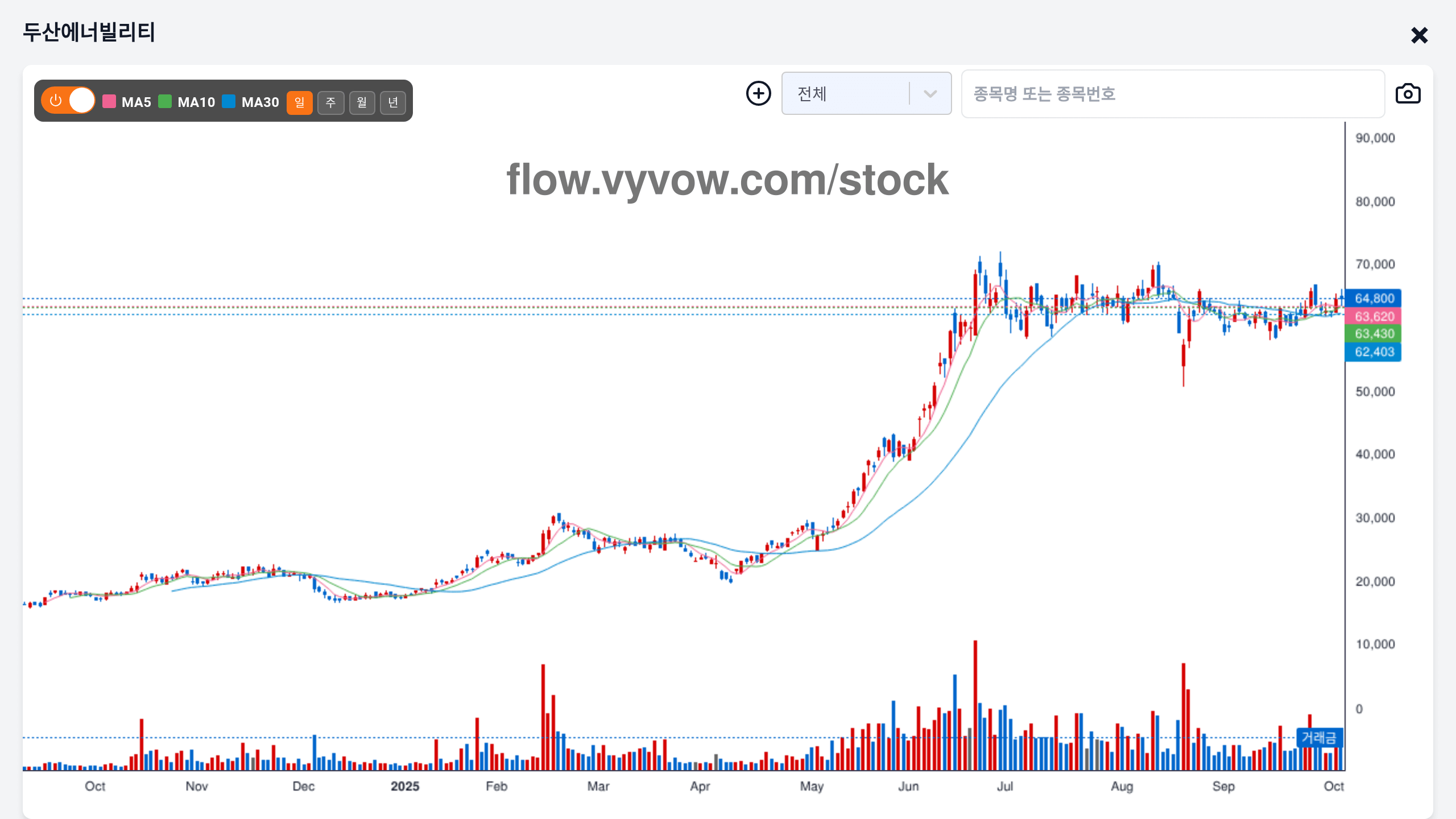This screenshot has height=819, width=1456.
Task: Toggle the MA5 legend label
Action: pos(136,102)
